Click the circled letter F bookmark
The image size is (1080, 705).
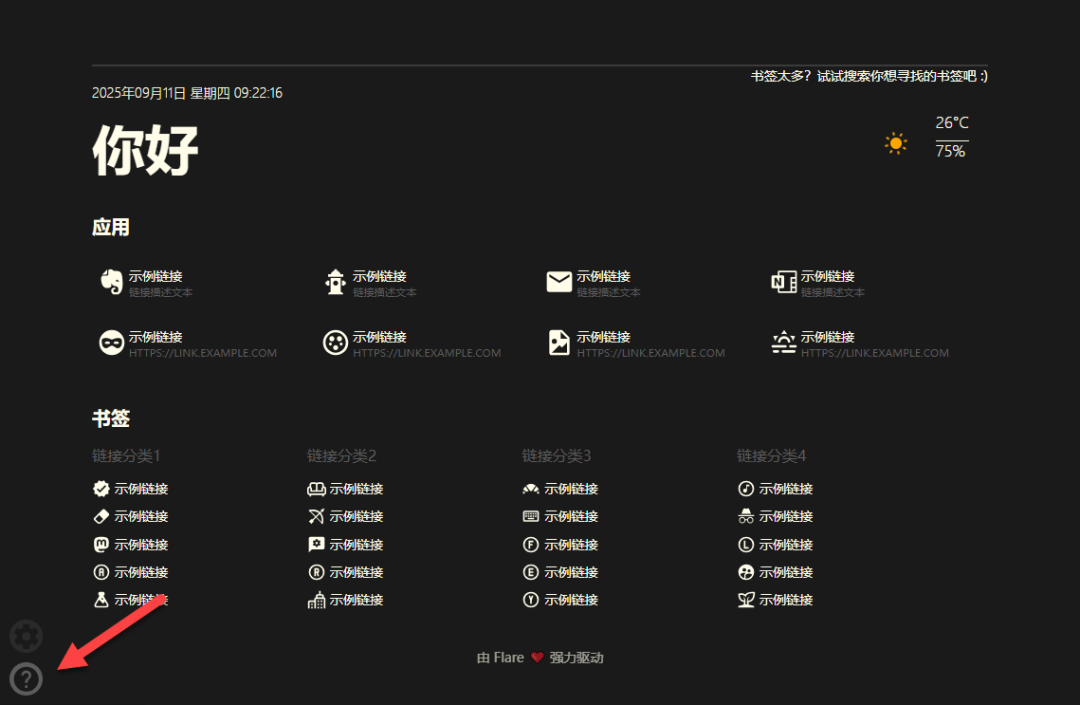[x=561, y=545]
